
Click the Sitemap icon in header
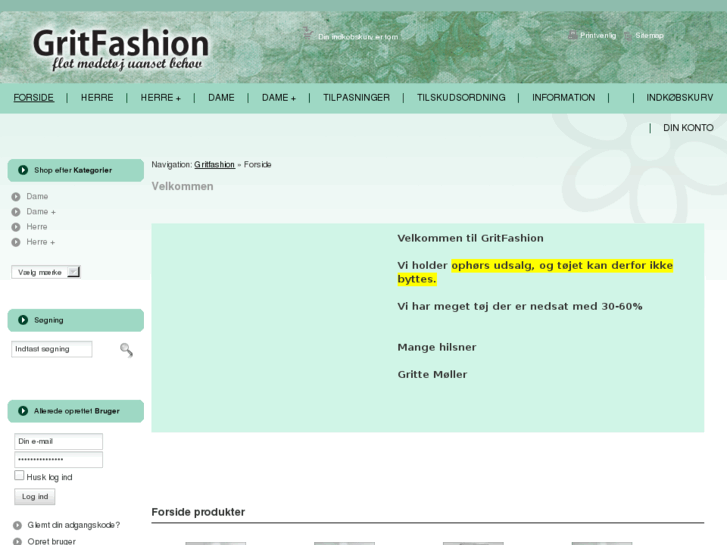pos(628,36)
